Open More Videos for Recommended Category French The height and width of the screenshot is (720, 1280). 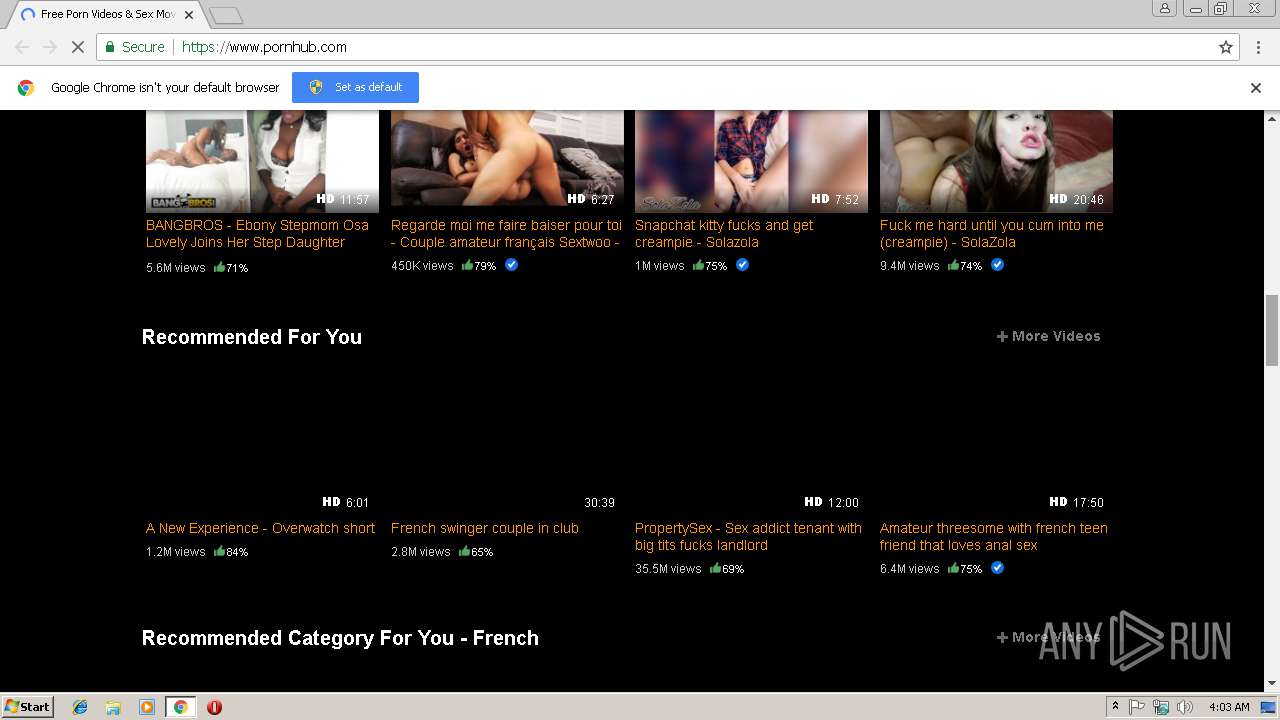tap(1048, 637)
